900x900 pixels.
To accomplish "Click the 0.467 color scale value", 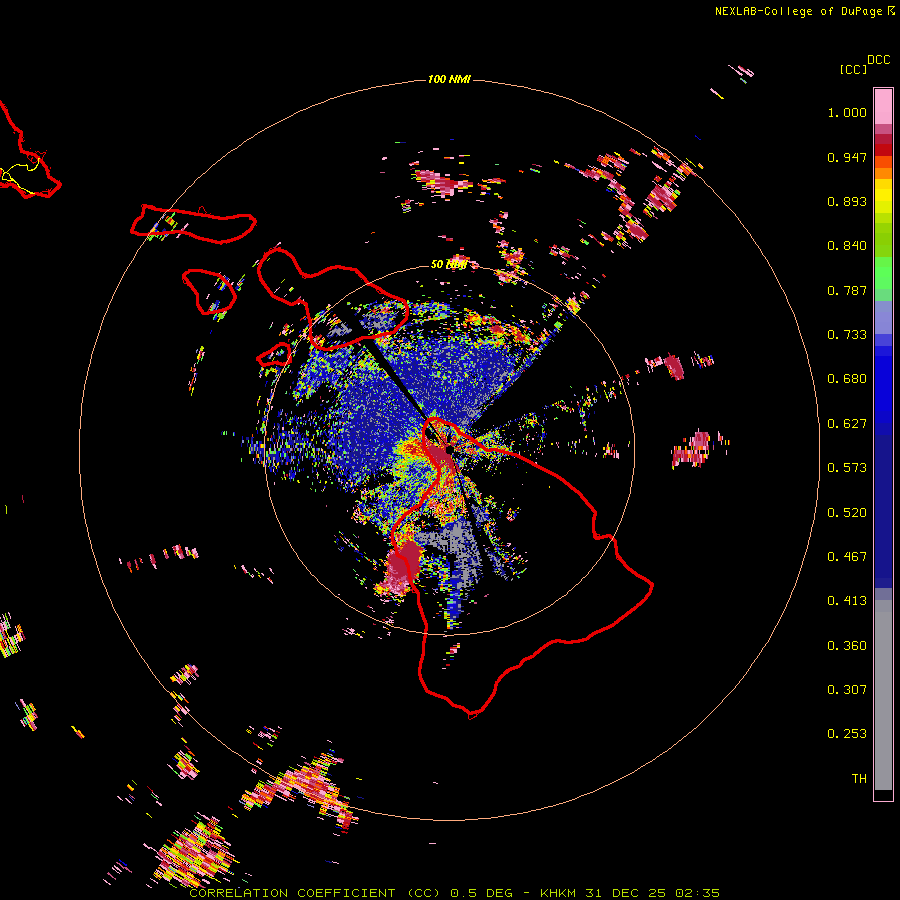I will (x=847, y=557).
